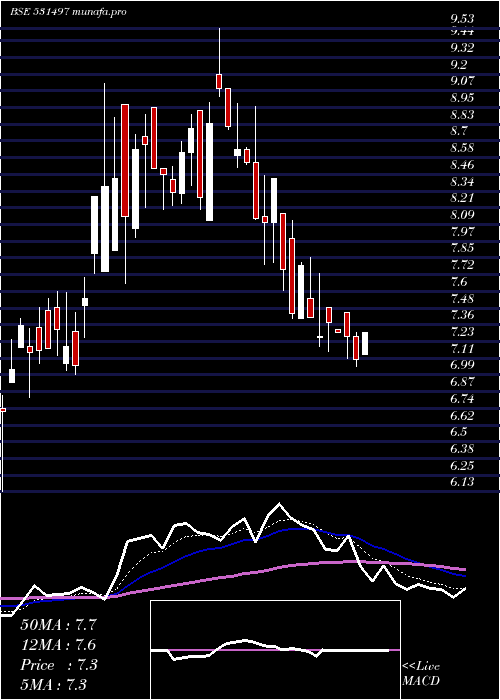Select the 6.87 price level label
The width and height of the screenshot is (500, 700).
(462, 382)
